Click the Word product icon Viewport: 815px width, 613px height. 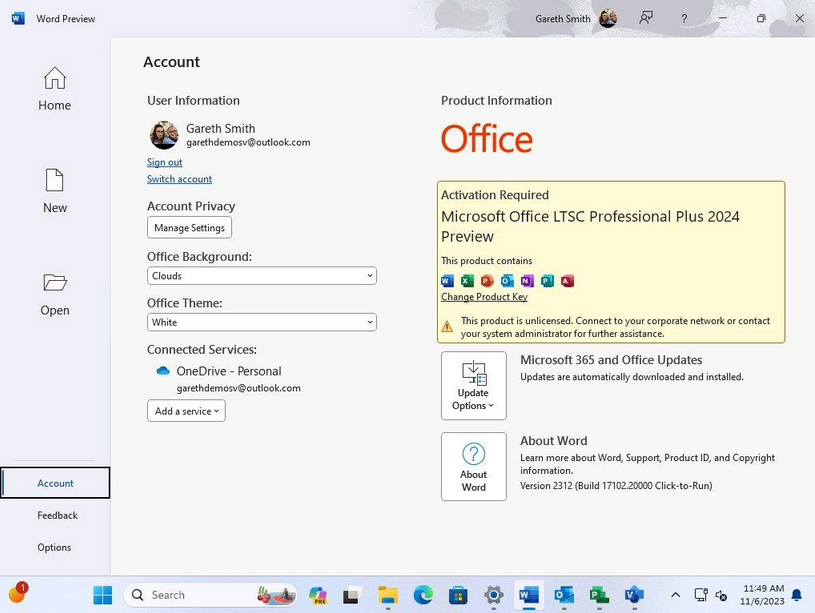(447, 281)
